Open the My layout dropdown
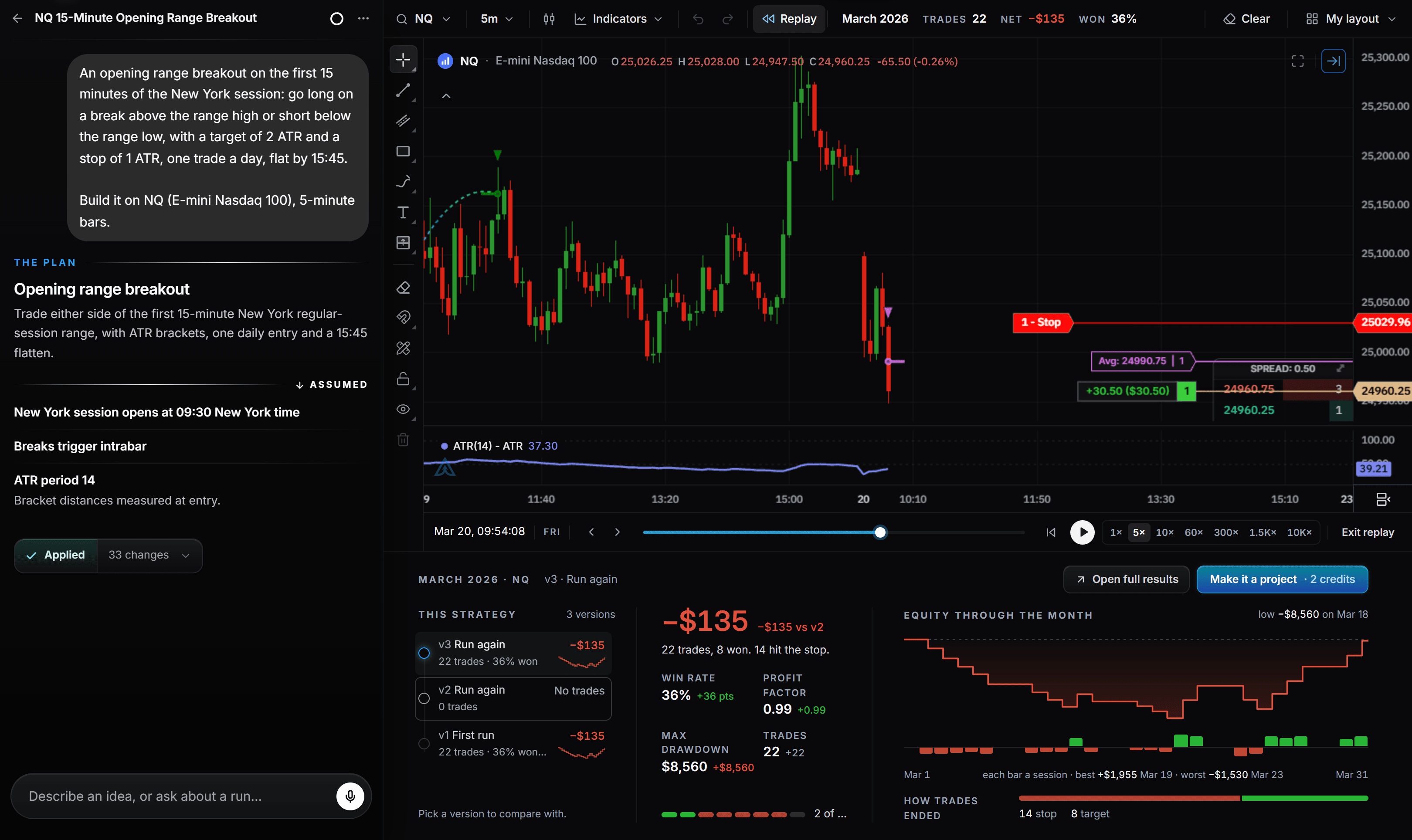Image resolution: width=1412 pixels, height=840 pixels. tap(1351, 19)
